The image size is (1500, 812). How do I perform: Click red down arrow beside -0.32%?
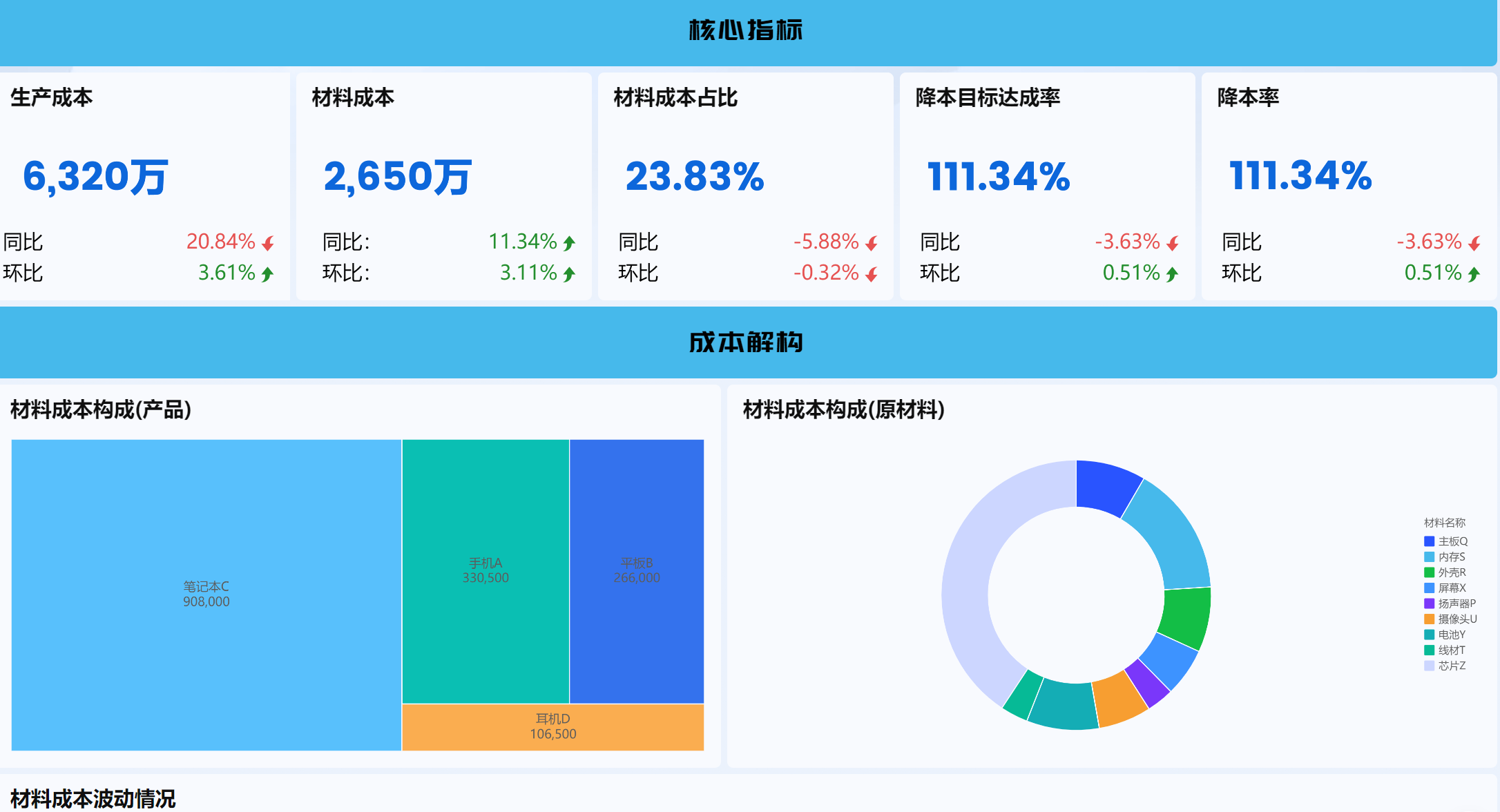[x=872, y=274]
